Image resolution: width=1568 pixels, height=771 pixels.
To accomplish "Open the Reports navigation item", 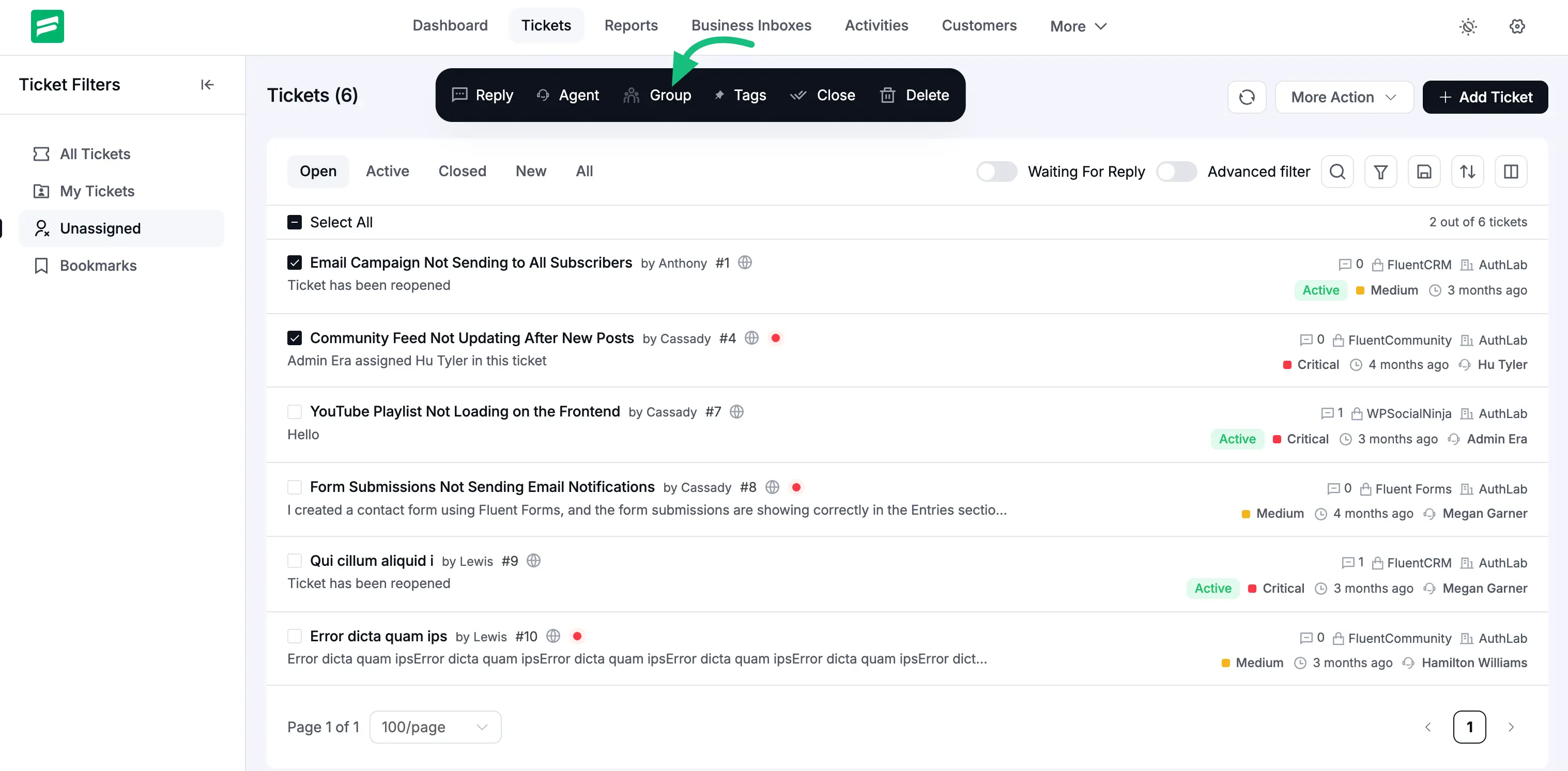I will point(631,25).
